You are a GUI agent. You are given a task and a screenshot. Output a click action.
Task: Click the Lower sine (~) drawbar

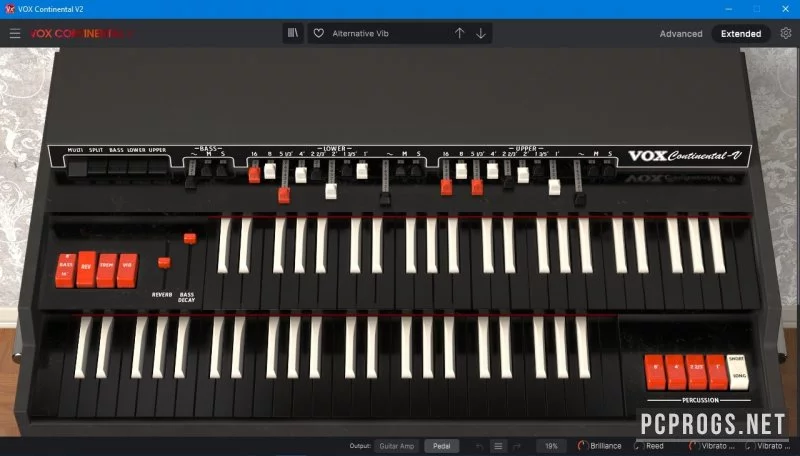coord(385,198)
